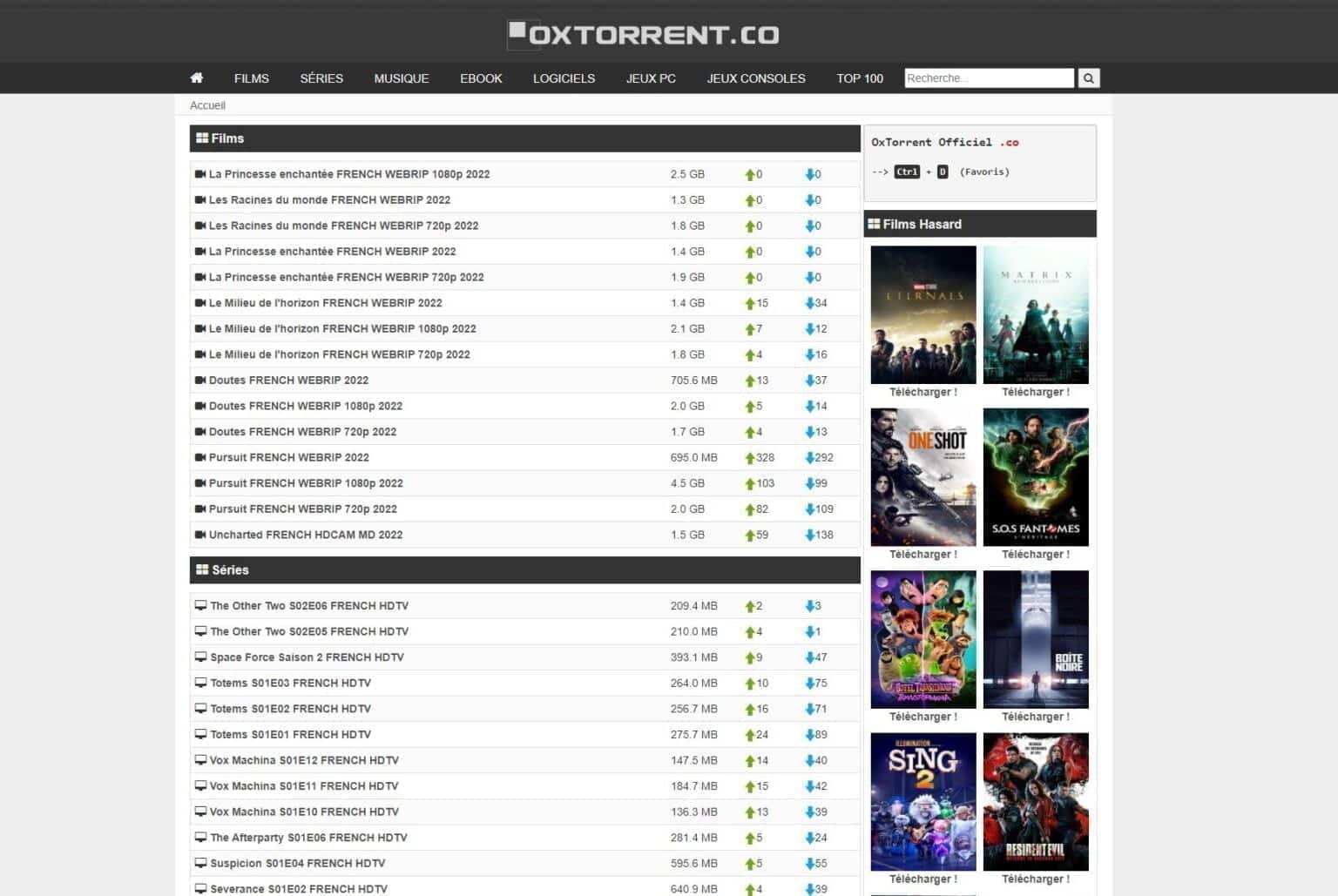Open The Other Two S02E06 link
This screenshot has height=896, width=1338.
309,605
